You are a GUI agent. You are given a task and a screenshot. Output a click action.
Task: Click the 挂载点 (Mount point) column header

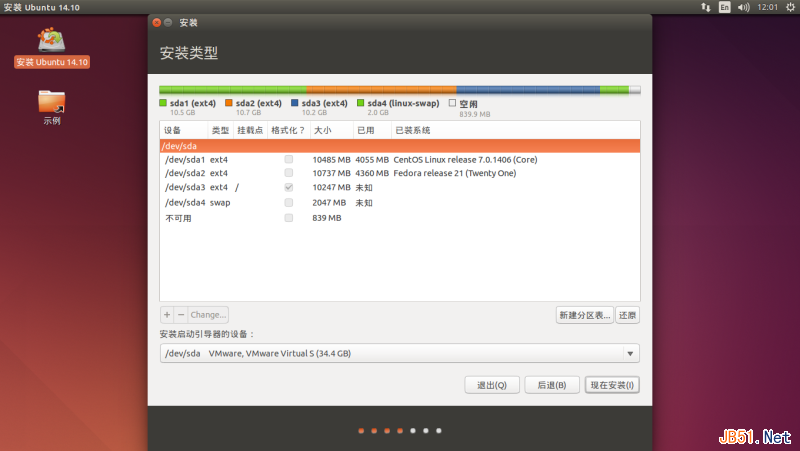tap(250, 130)
